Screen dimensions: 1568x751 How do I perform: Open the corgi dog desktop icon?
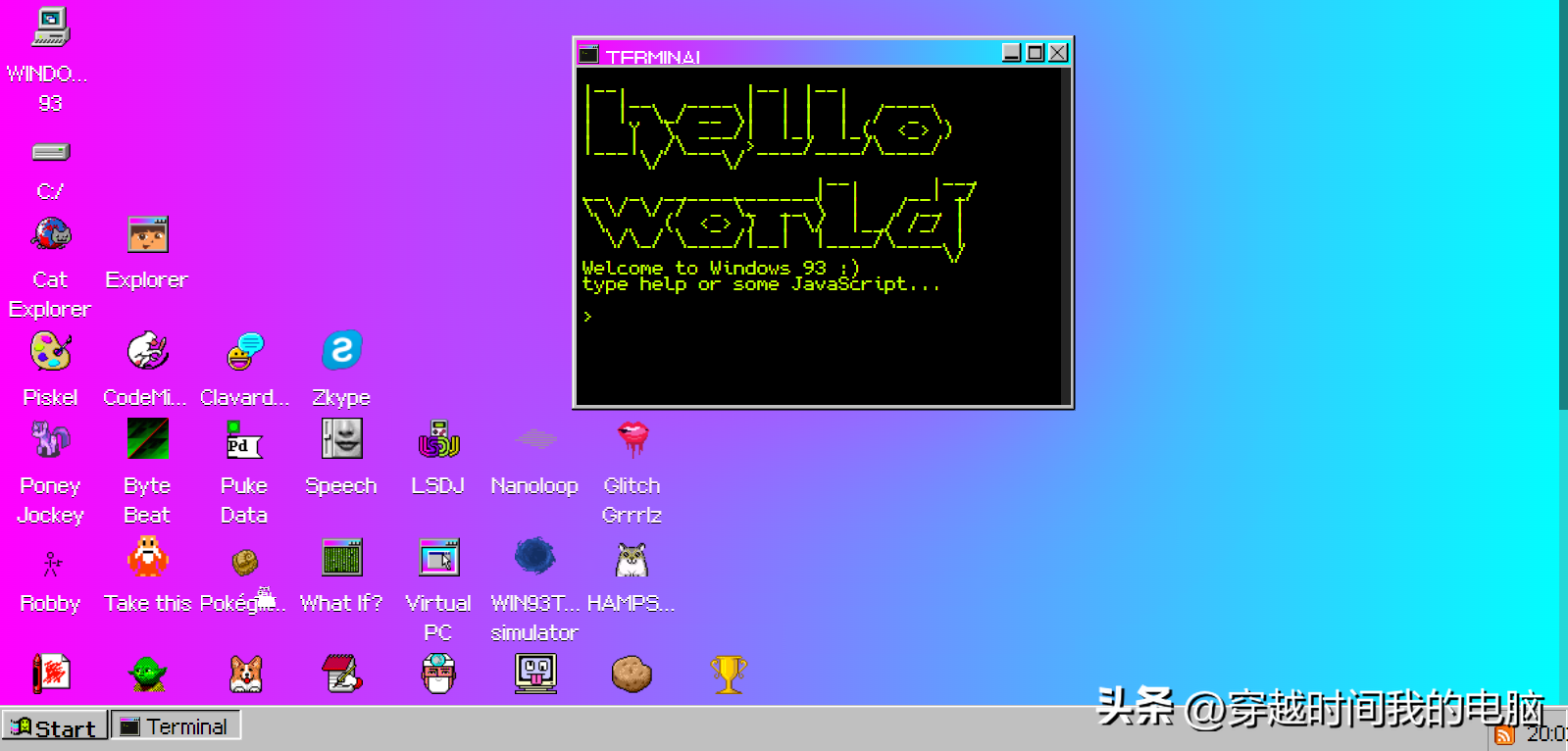pos(245,675)
